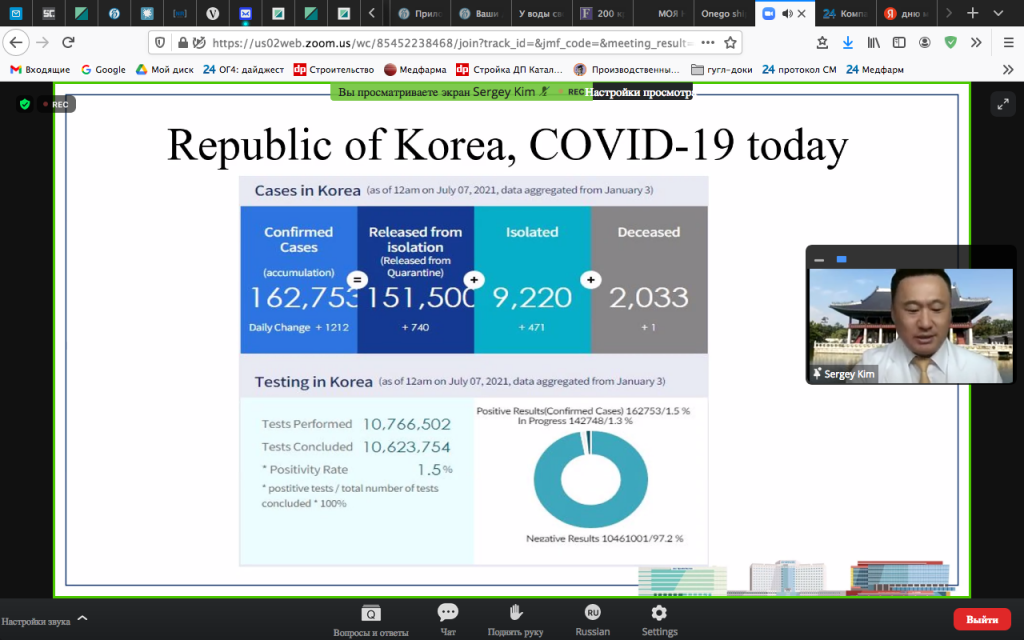Open tracking protection shield in address bar
This screenshot has width=1024, height=640.
[x=160, y=43]
